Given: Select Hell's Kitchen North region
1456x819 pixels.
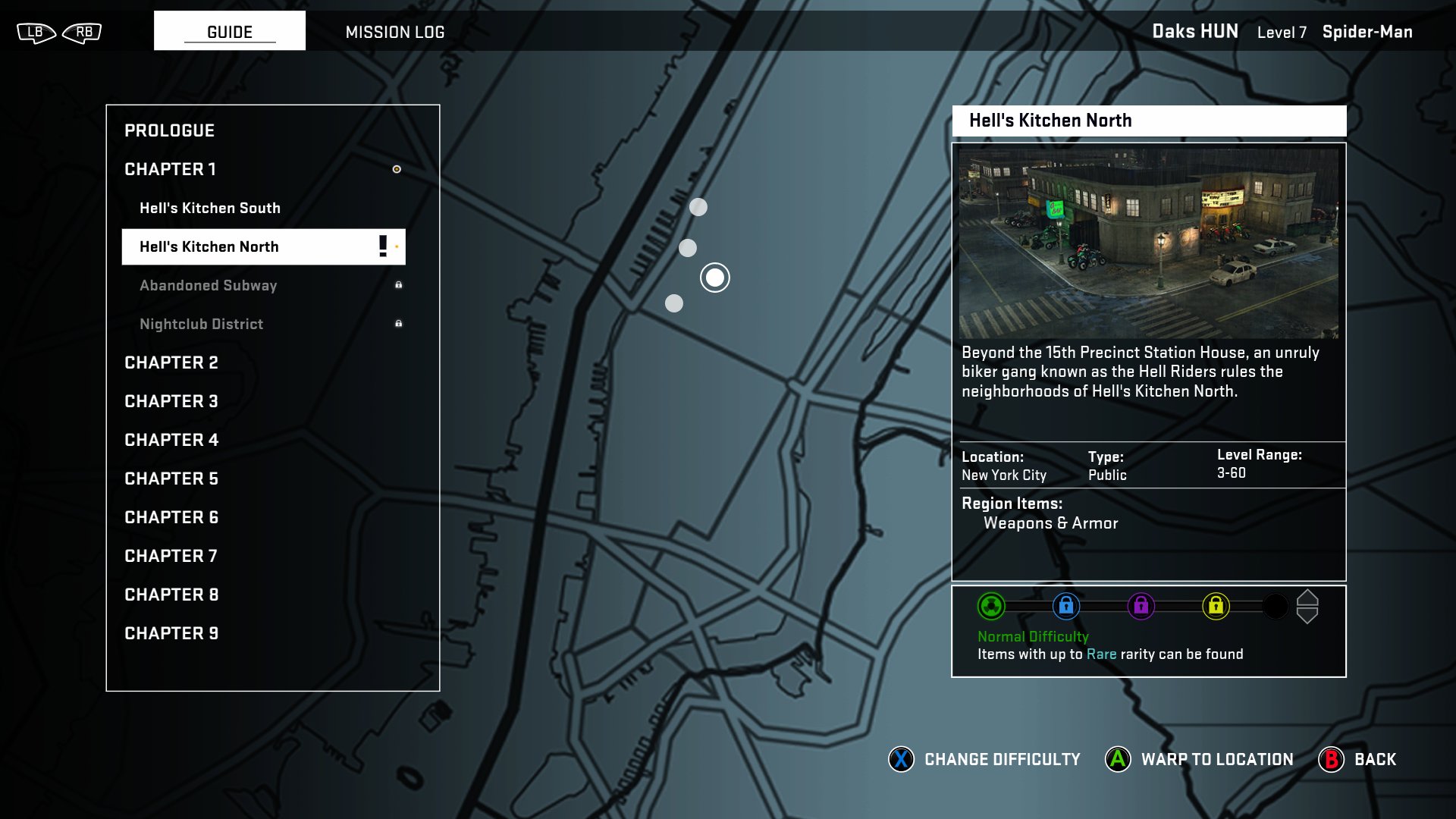Looking at the screenshot, I should point(264,246).
